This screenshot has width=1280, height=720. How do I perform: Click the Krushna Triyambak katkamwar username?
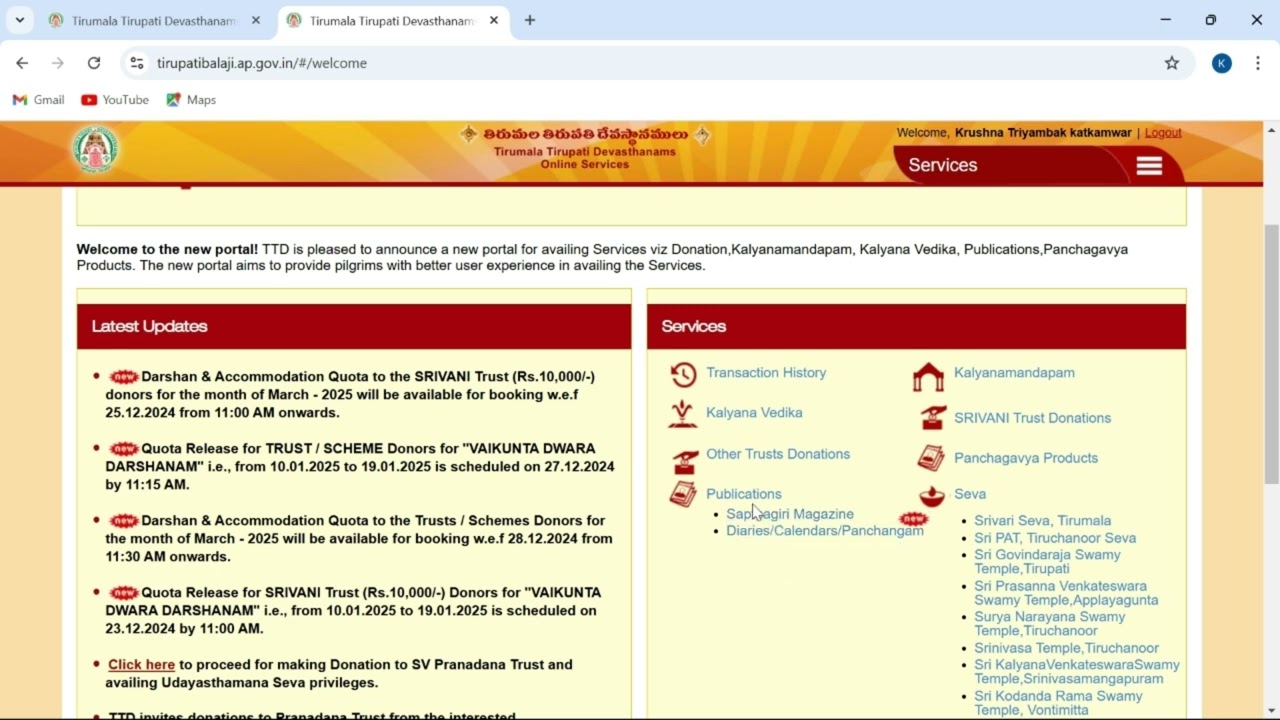coord(1043,133)
